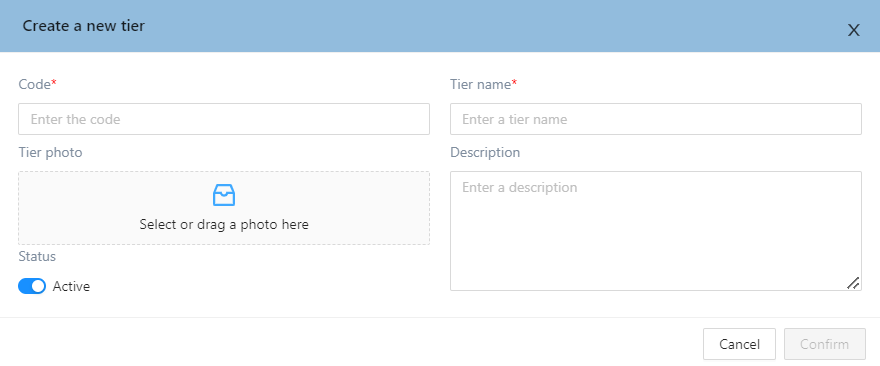Focus the Tier name input field
This screenshot has height=366, width=880.
point(656,119)
